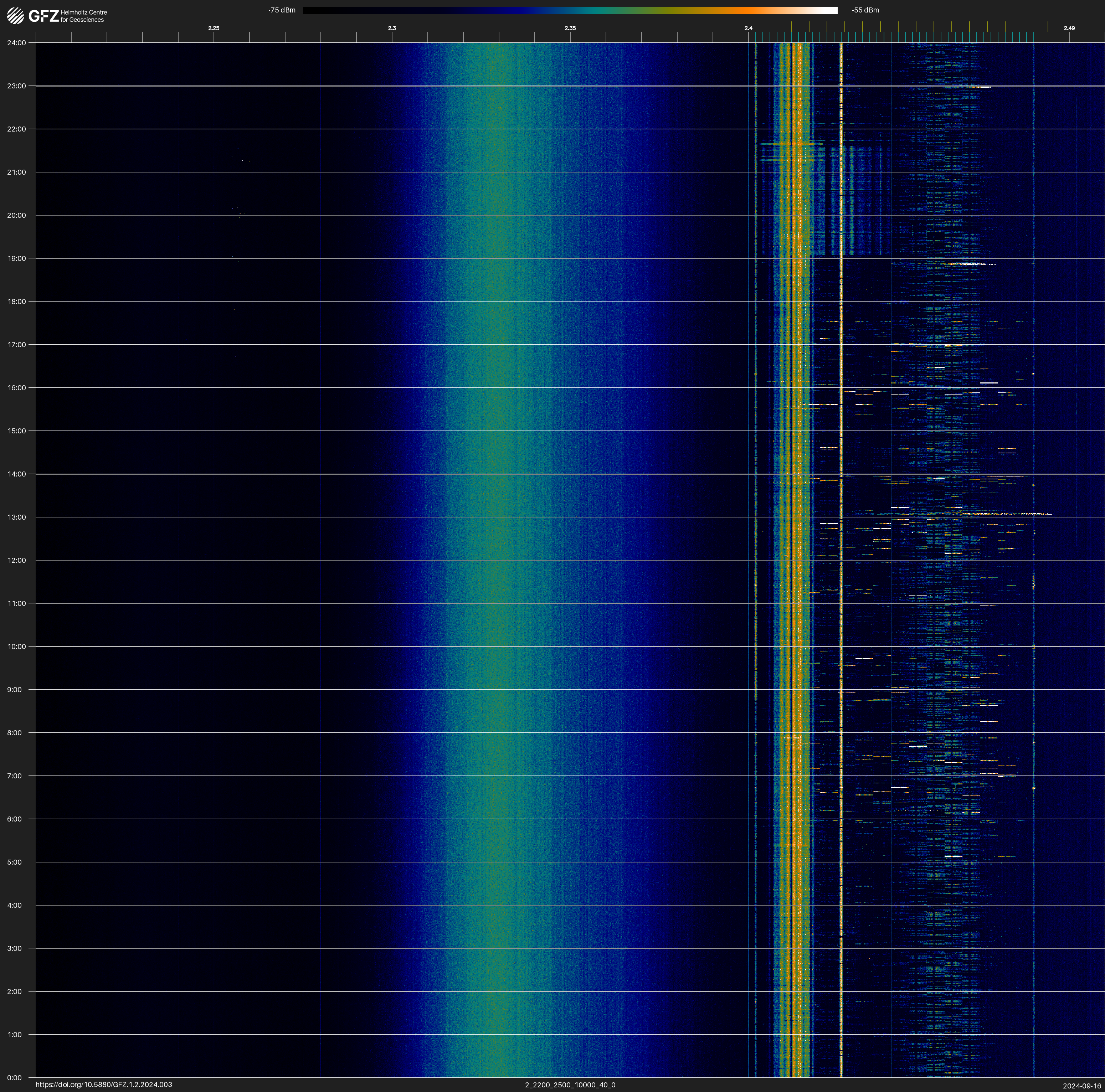The height and width of the screenshot is (1092, 1105).
Task: Click the 2.35 frequency axis label
Action: (570, 28)
